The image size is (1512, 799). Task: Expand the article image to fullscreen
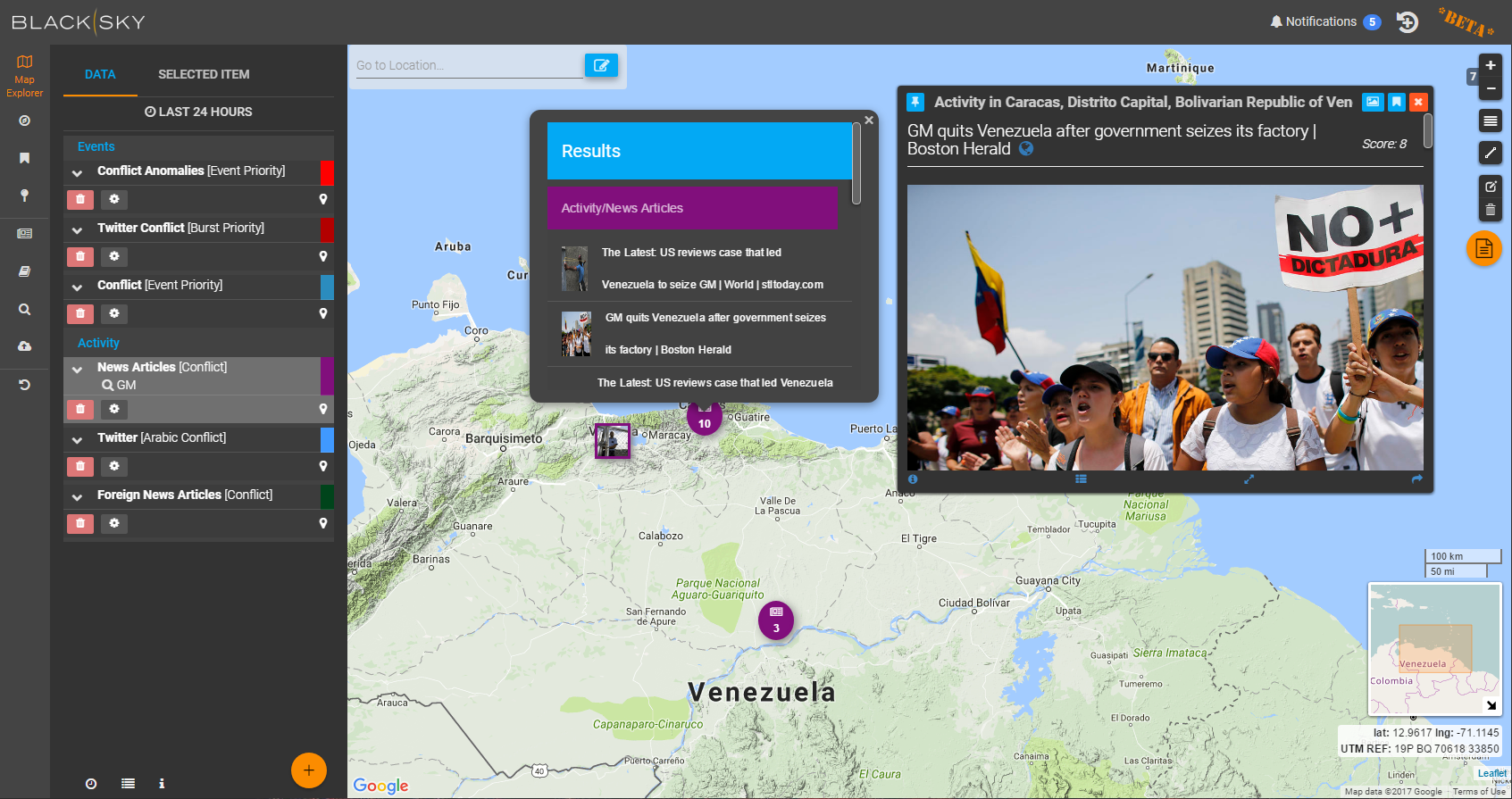1249,479
